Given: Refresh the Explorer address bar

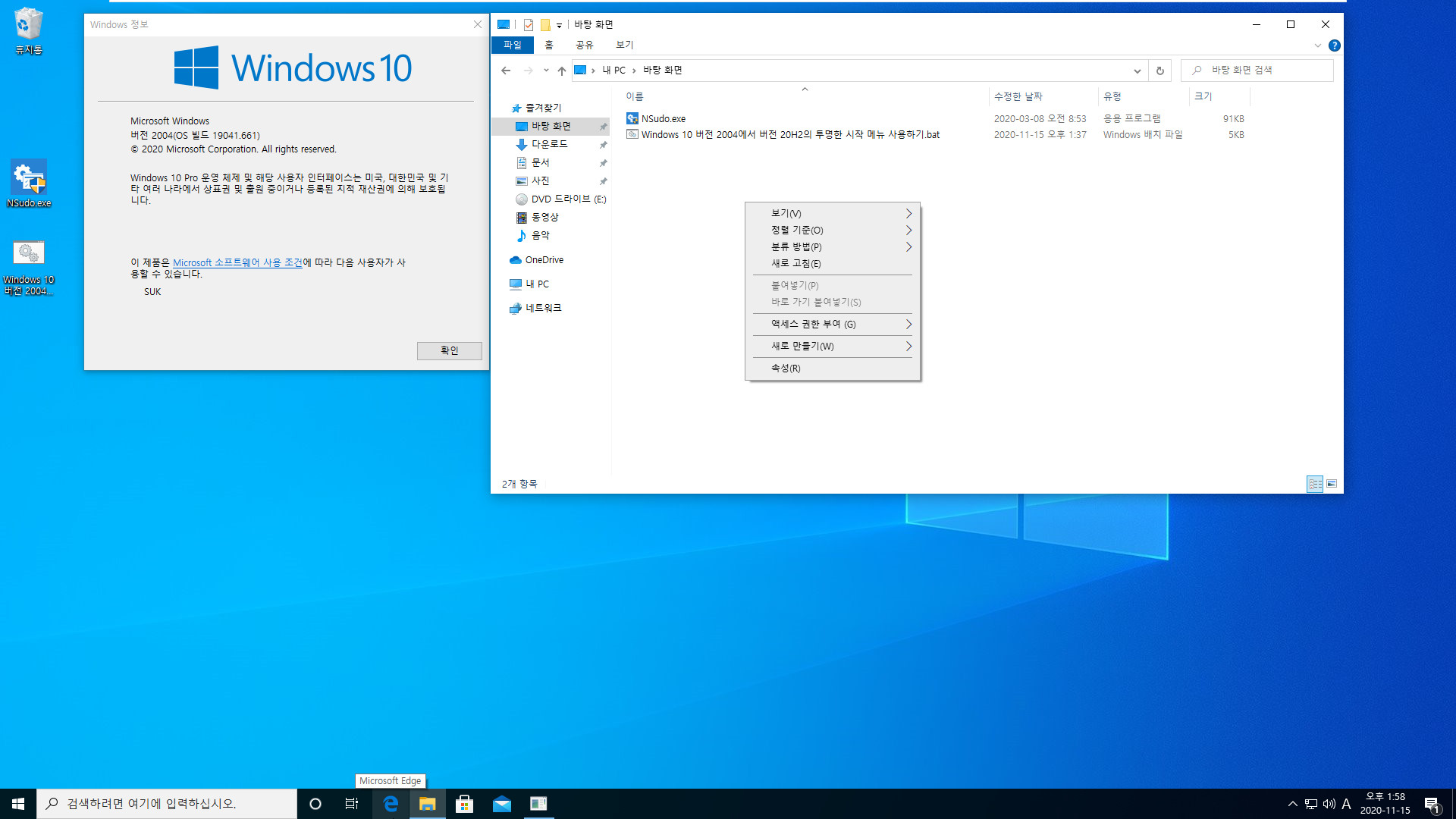Looking at the screenshot, I should 1159,71.
